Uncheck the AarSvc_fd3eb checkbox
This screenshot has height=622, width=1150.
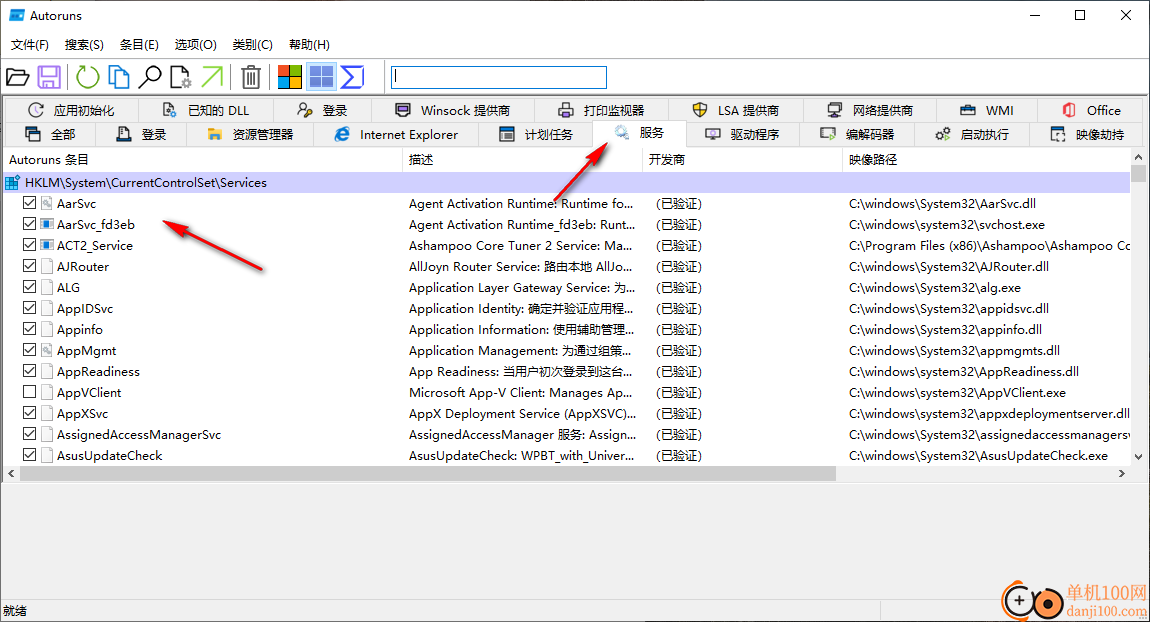(x=29, y=224)
